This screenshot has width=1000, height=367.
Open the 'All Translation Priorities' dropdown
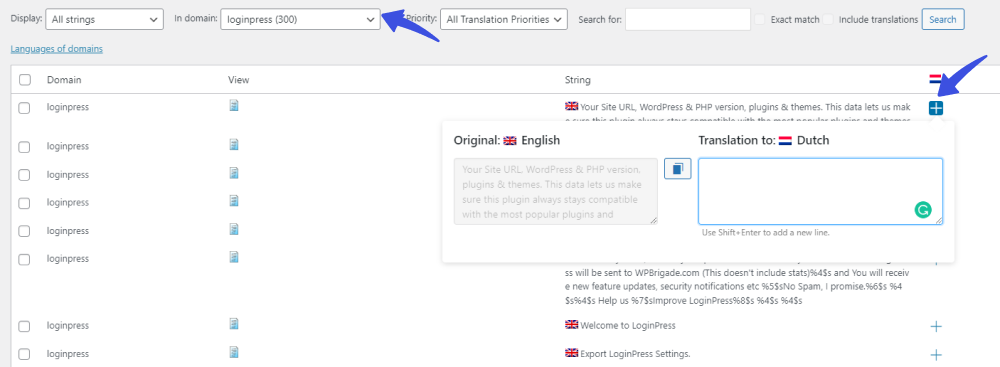pos(504,20)
